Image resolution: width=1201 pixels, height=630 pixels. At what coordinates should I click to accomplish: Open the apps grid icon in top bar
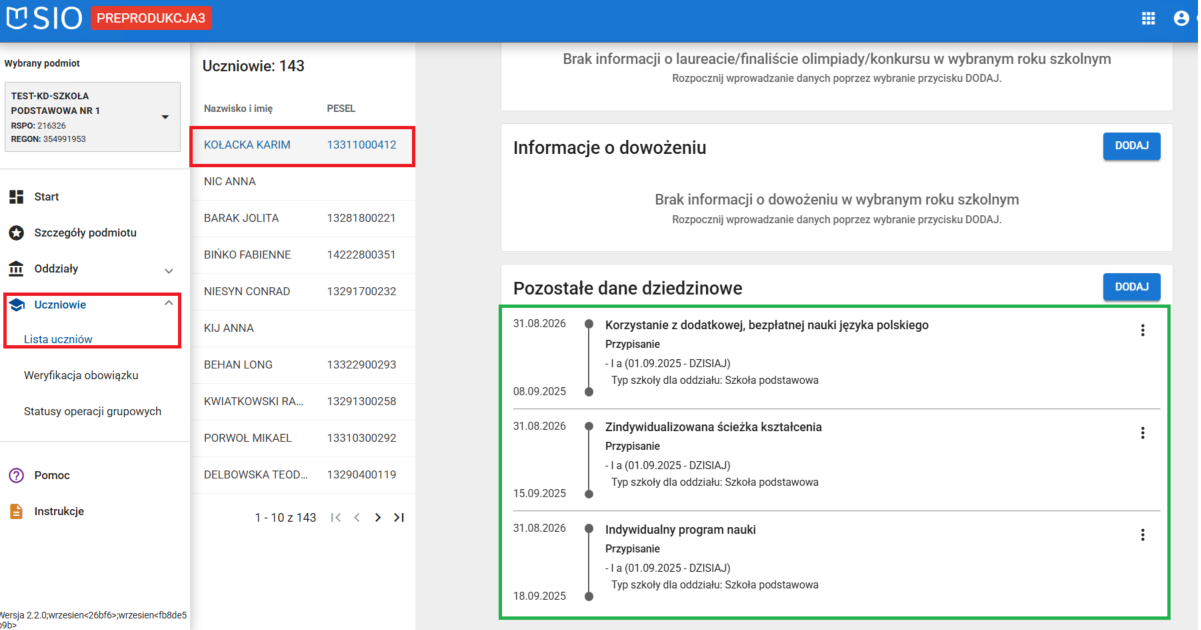click(x=1149, y=17)
